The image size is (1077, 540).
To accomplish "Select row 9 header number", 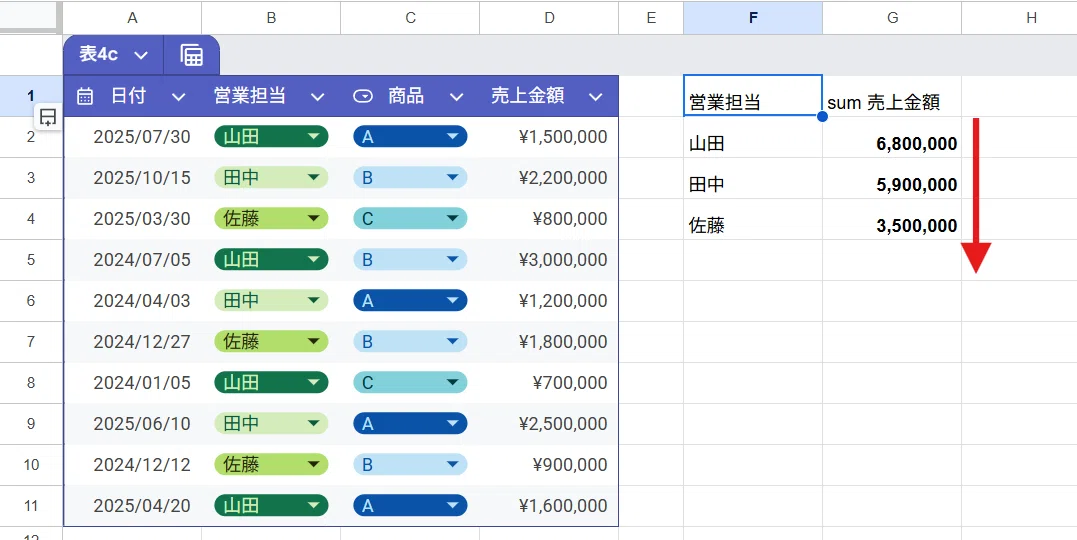I will [31, 423].
